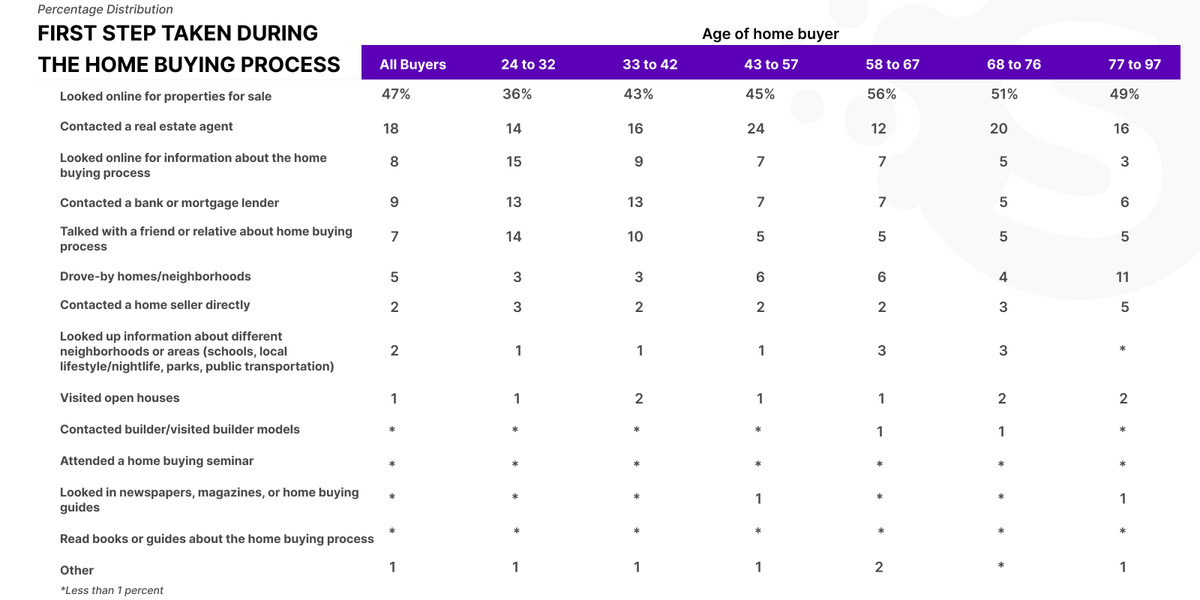This screenshot has width=1200, height=600.
Task: Click Contacted a real estate agent row label
Action: point(148,127)
